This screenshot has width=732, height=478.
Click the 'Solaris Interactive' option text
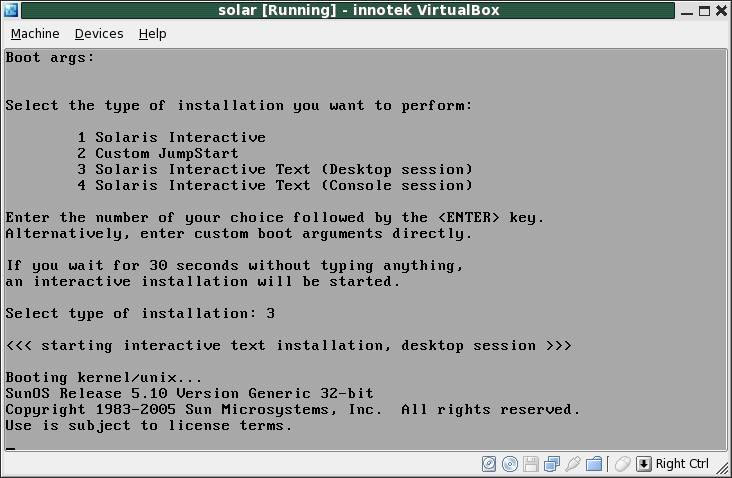tap(180, 137)
